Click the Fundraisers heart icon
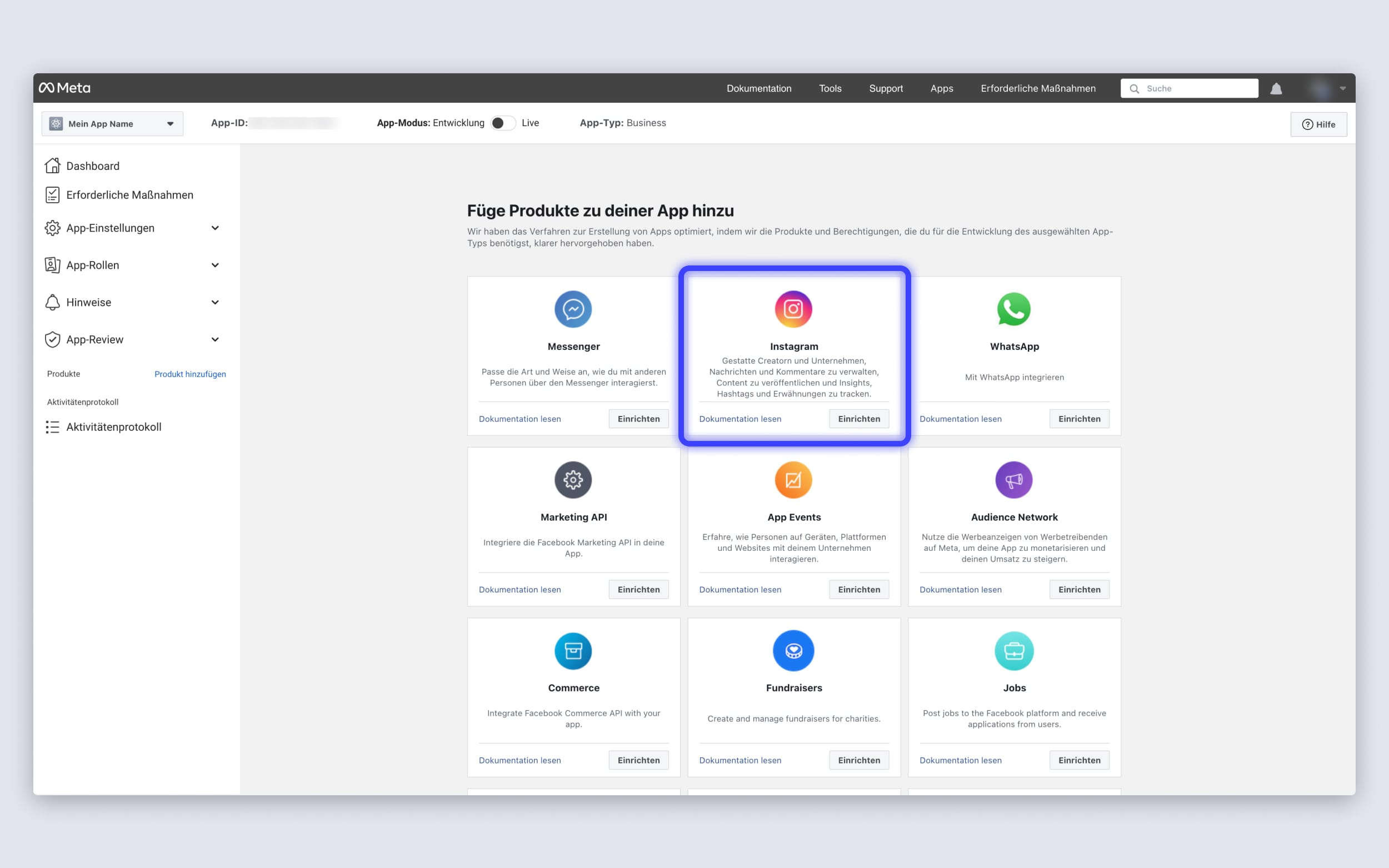The height and width of the screenshot is (868, 1389). coord(793,650)
